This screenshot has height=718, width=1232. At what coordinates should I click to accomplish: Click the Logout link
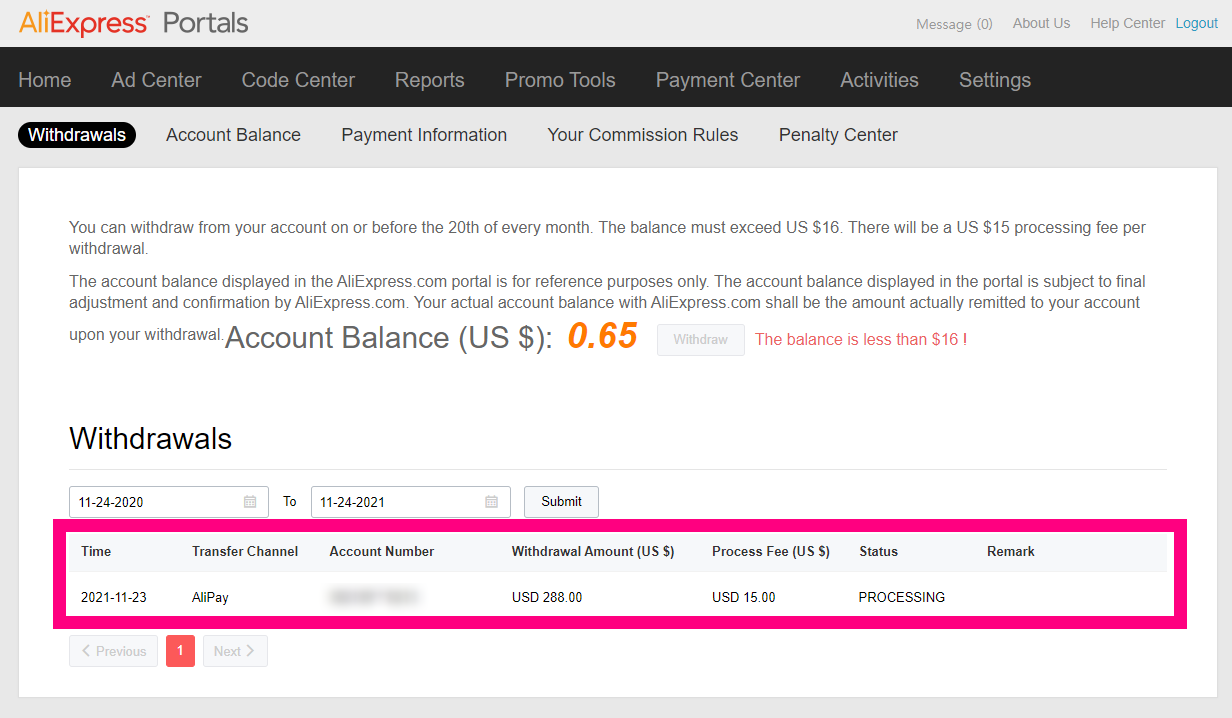[x=1197, y=23]
